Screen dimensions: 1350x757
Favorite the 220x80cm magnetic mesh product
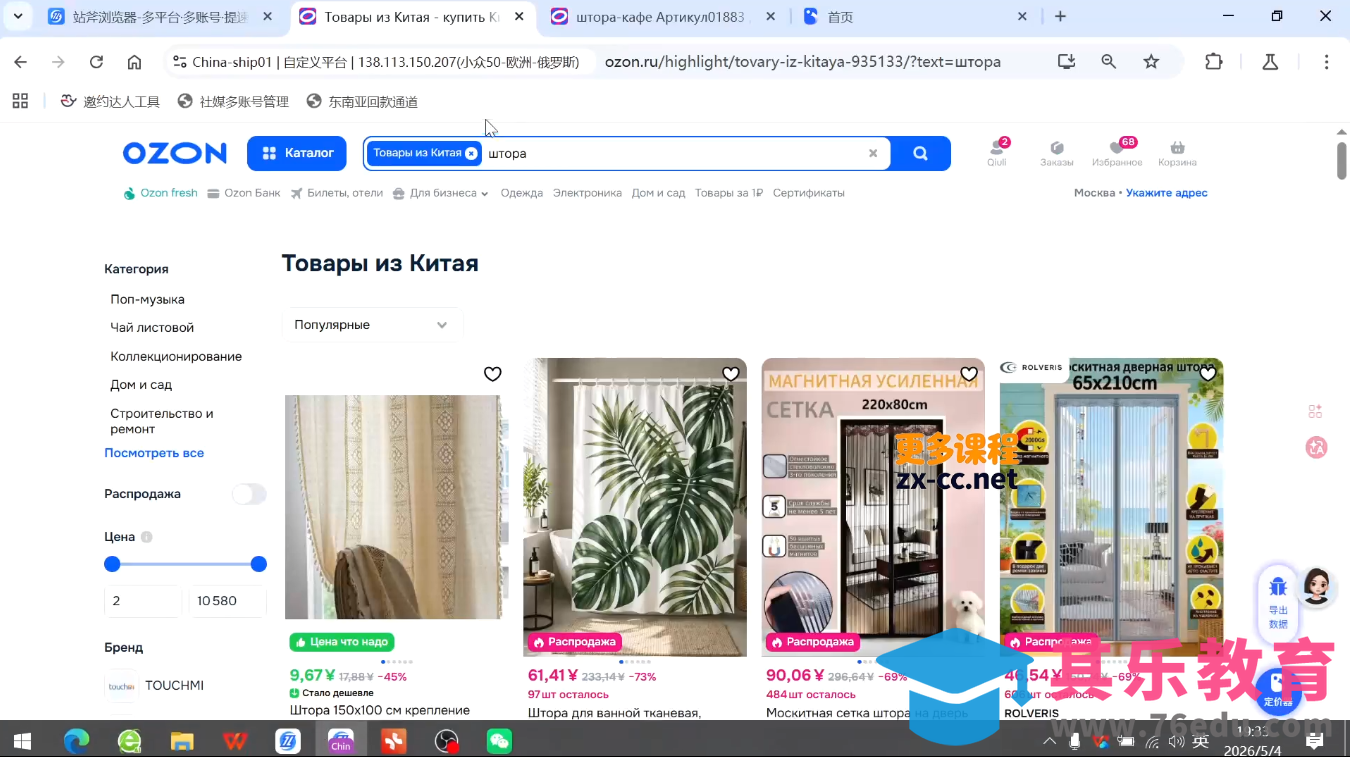click(969, 374)
